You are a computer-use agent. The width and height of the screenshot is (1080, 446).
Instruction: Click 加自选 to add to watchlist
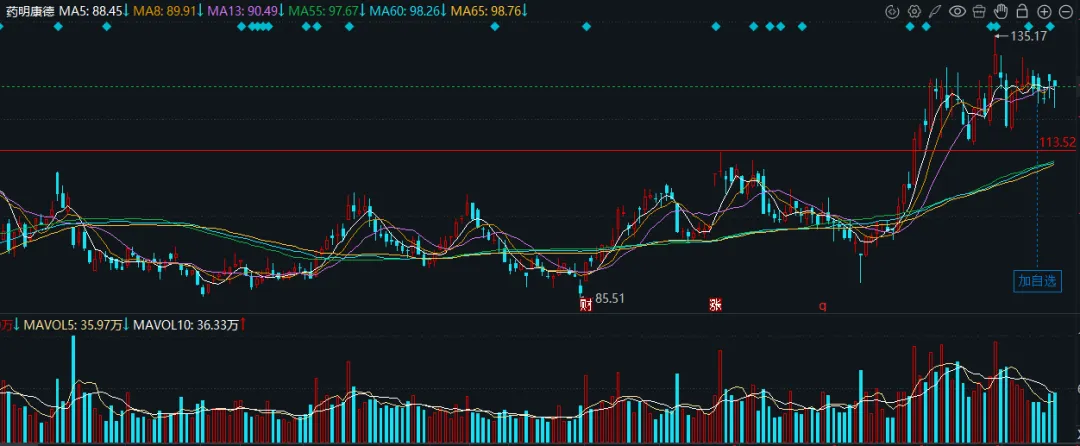pyautogui.click(x=1037, y=281)
